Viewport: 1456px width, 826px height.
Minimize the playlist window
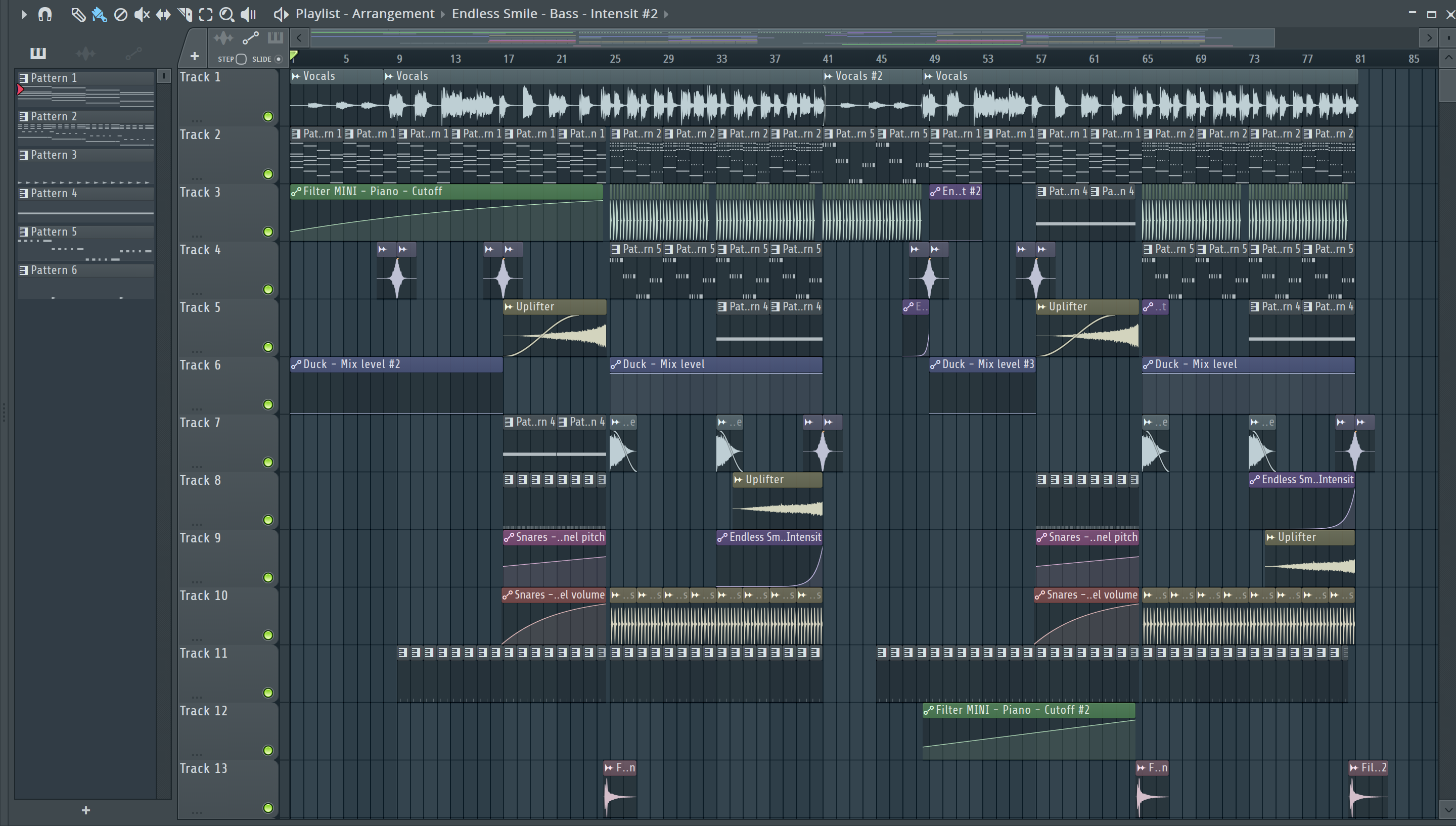[1413, 14]
